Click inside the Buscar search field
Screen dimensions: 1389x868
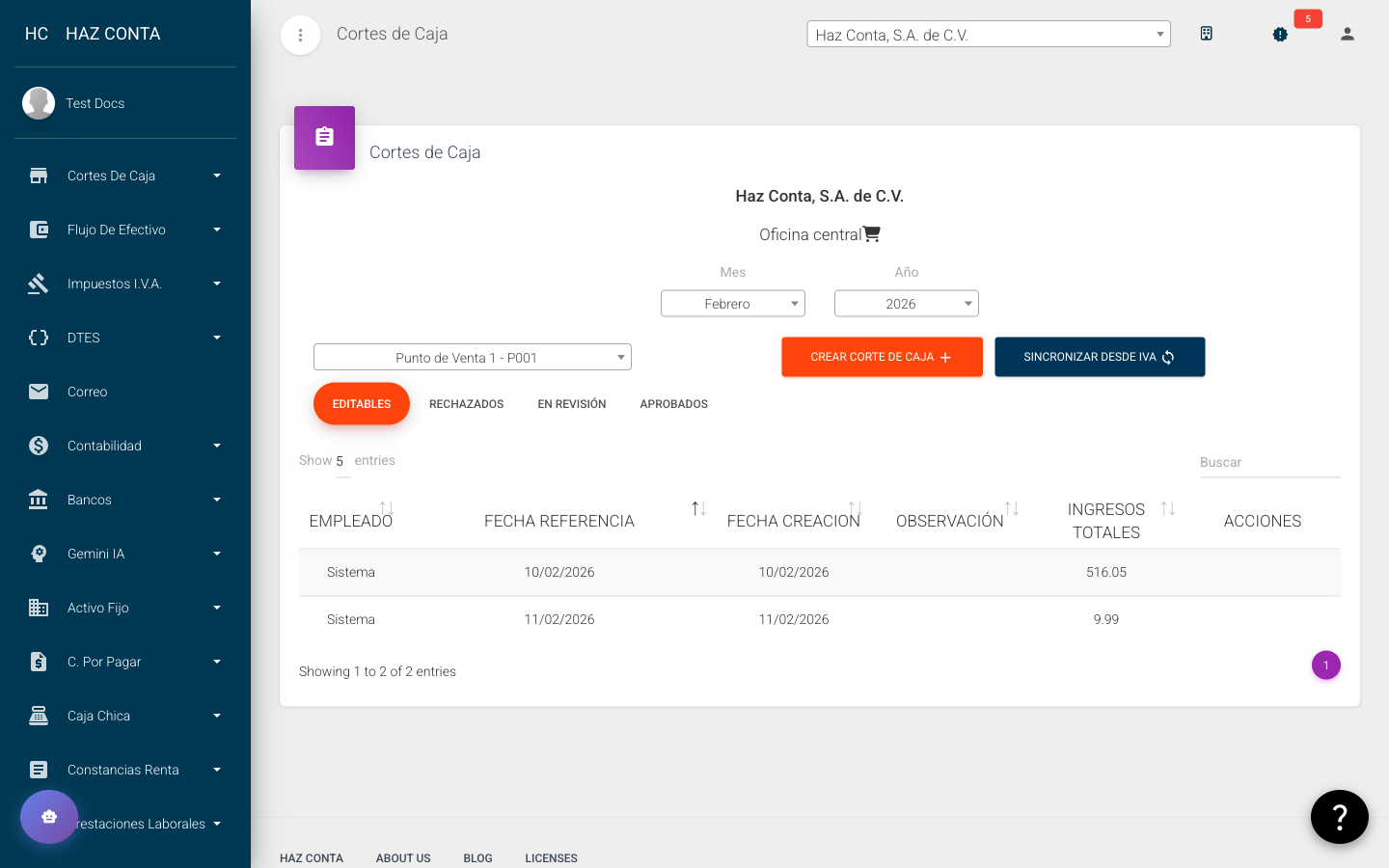click(x=1269, y=462)
